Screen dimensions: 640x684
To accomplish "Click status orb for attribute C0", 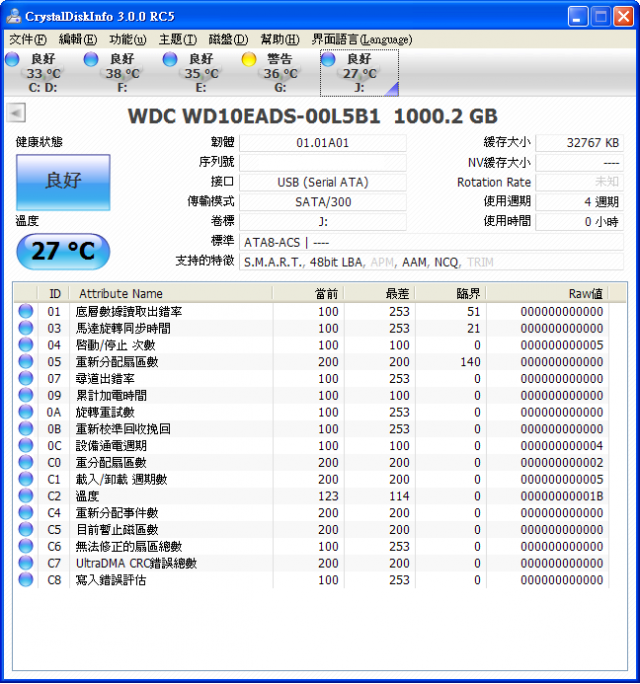I will tap(26, 462).
